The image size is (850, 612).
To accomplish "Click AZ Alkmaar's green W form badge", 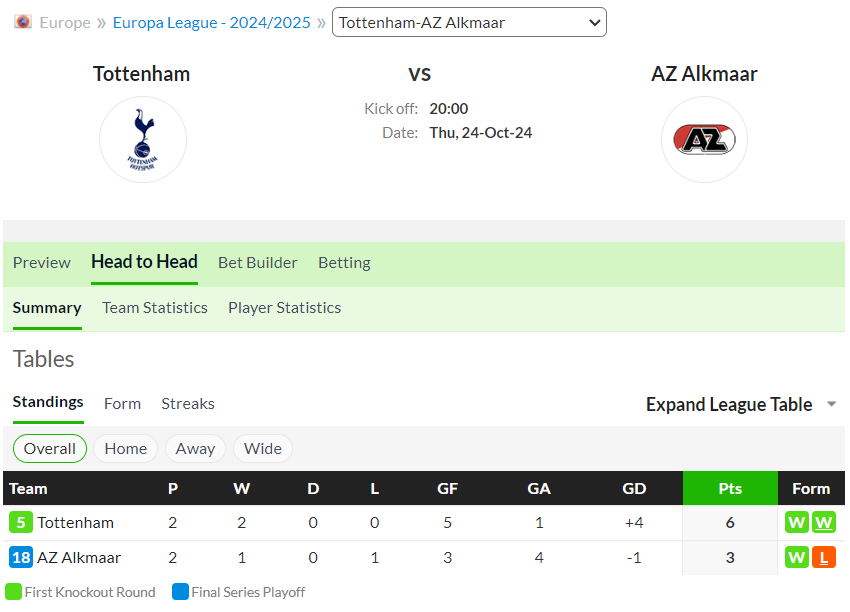I will [797, 557].
